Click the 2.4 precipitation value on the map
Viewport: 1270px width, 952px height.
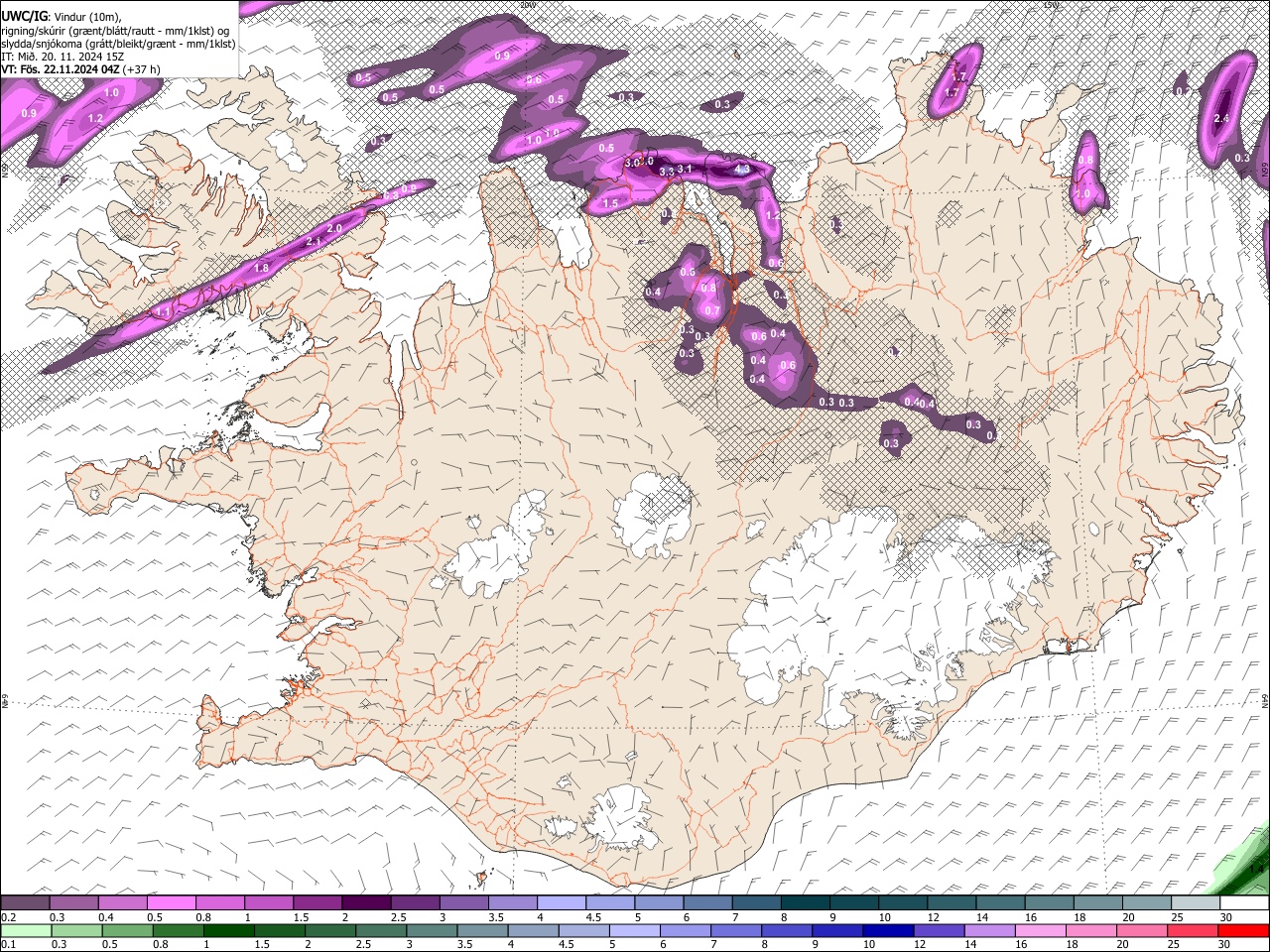pos(1221,119)
